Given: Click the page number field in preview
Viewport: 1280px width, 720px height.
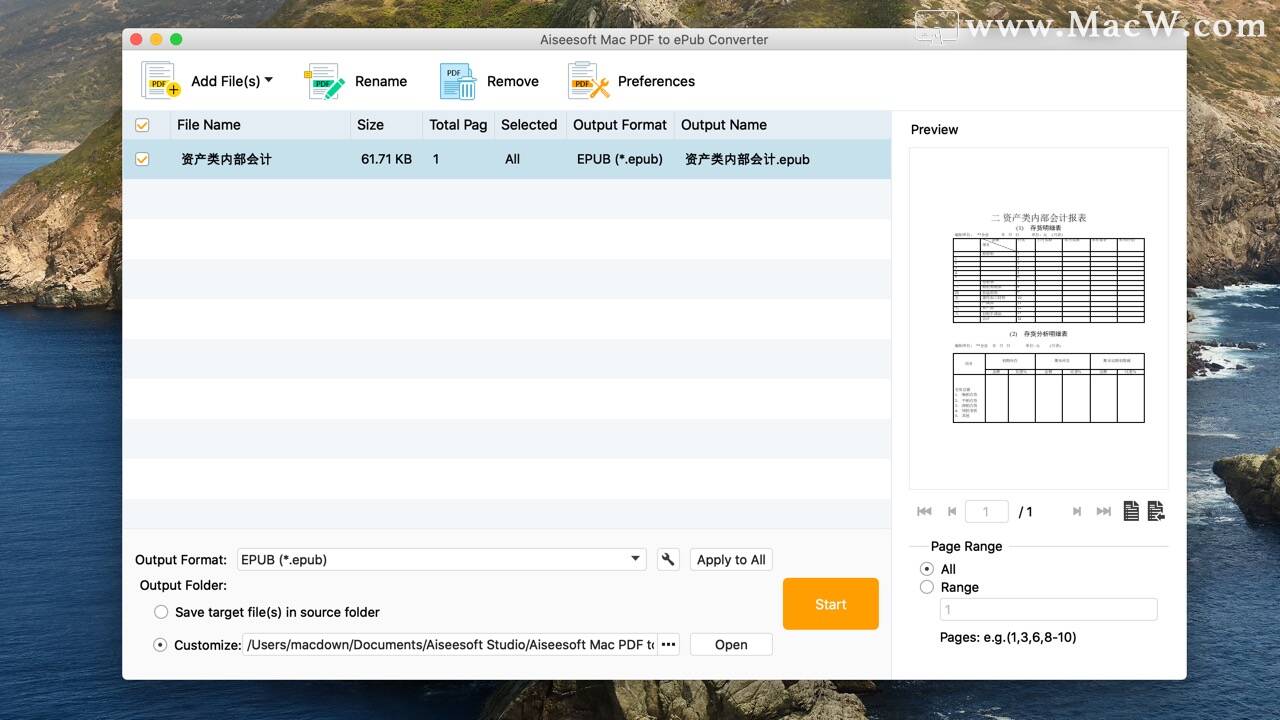Looking at the screenshot, I should 986,512.
